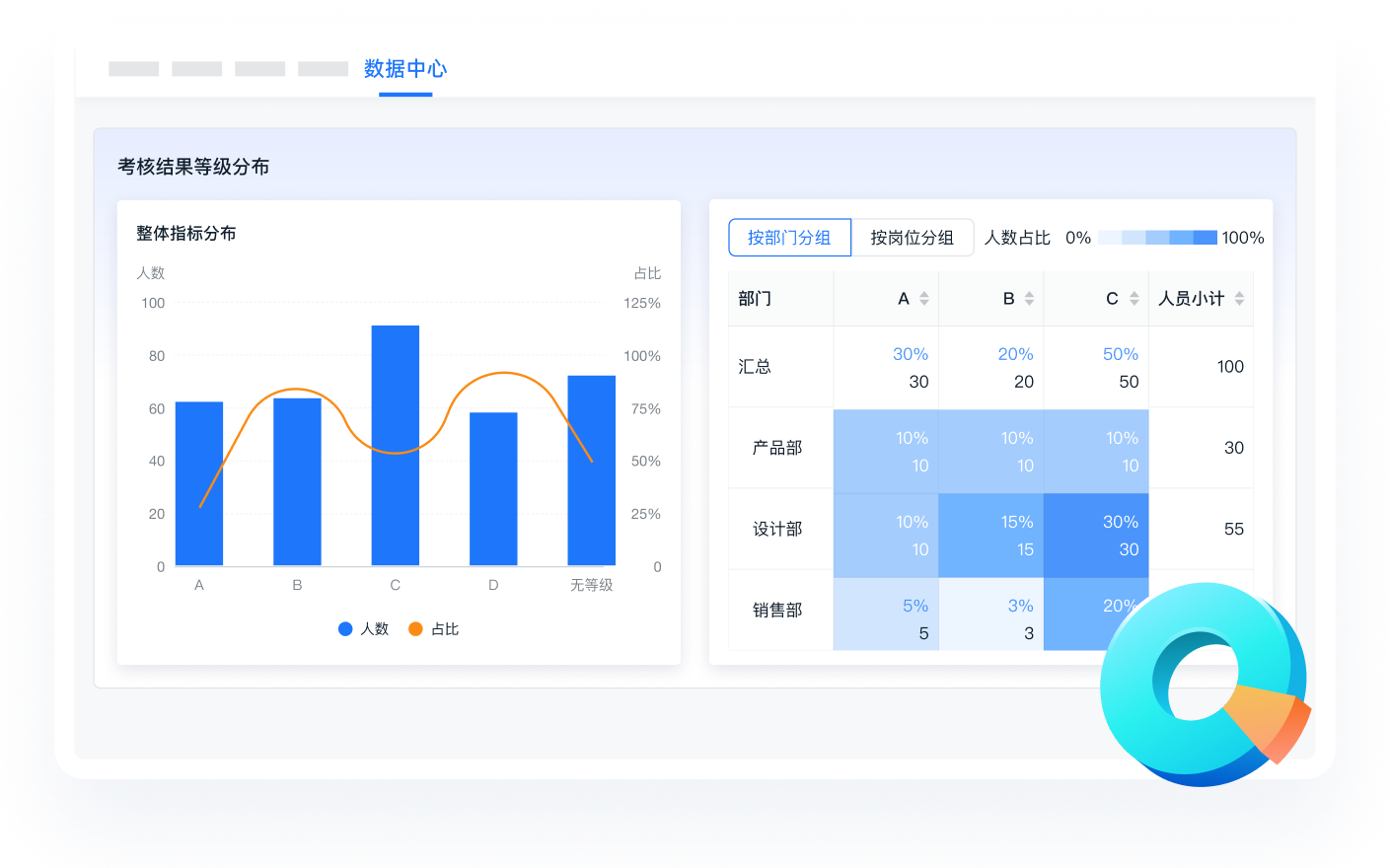Click the 设计部 B cell showing 15%
This screenshot has height=868, width=1390.
pos(990,535)
